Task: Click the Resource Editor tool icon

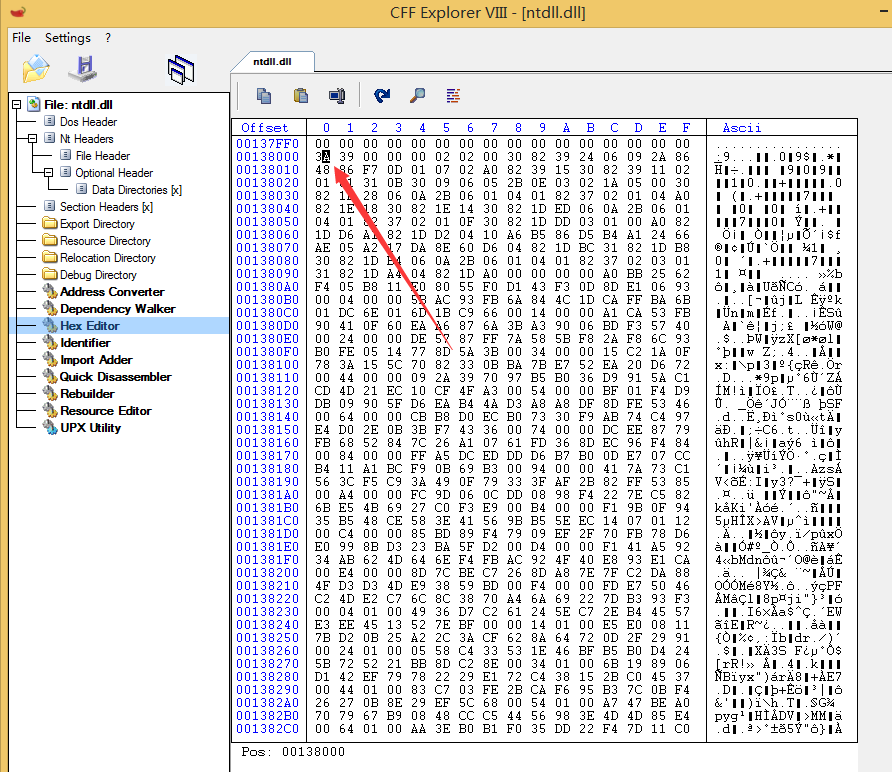Action: click(50, 411)
